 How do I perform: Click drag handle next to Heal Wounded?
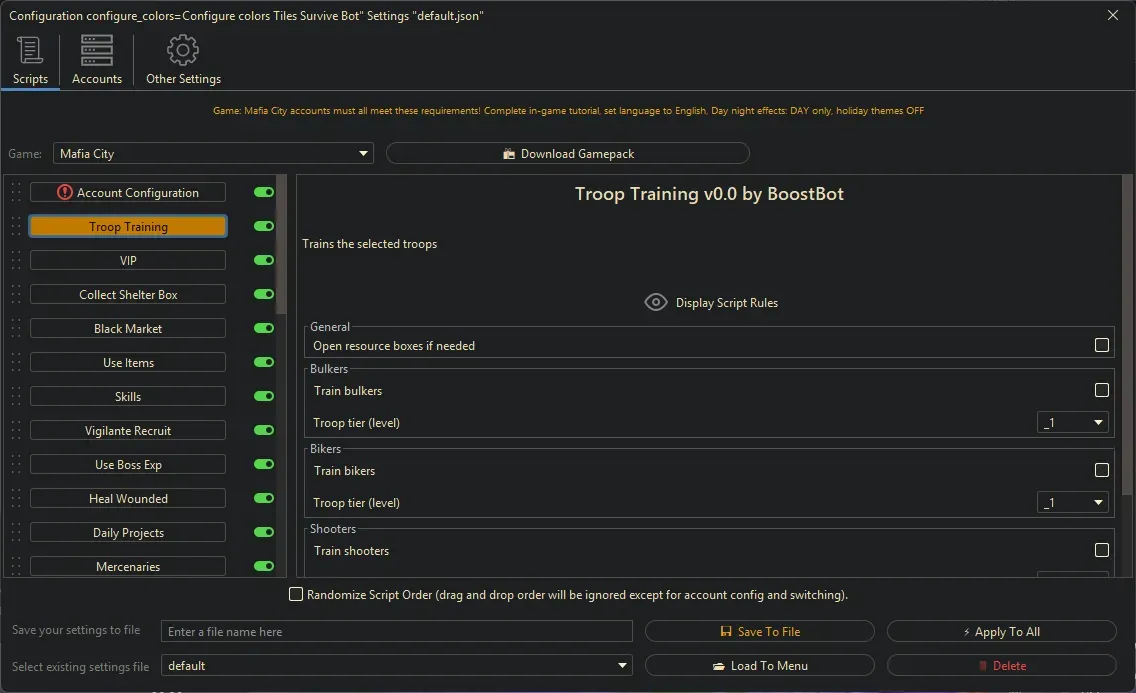click(x=16, y=499)
